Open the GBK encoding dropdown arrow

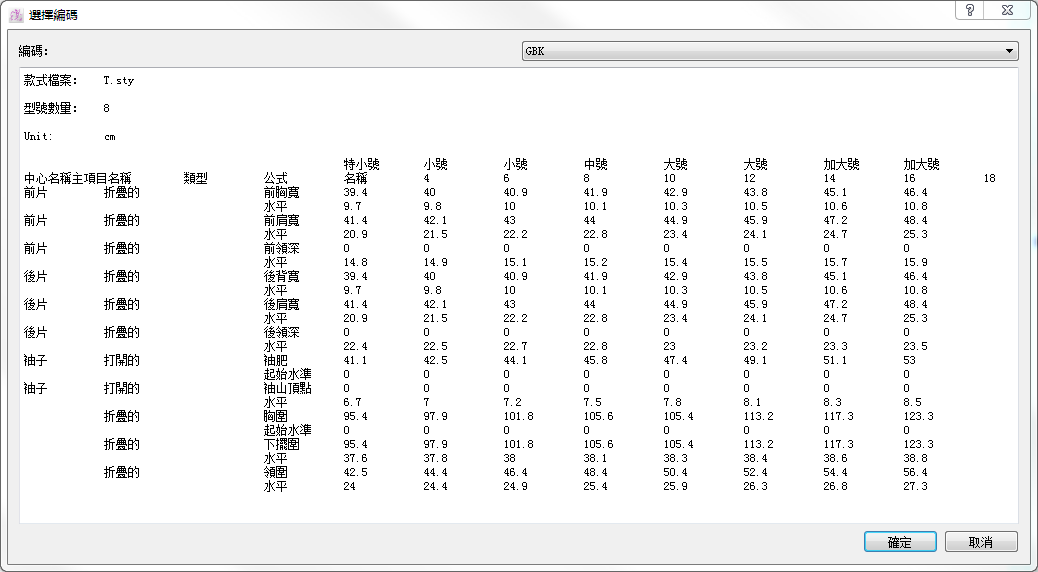(x=1010, y=51)
